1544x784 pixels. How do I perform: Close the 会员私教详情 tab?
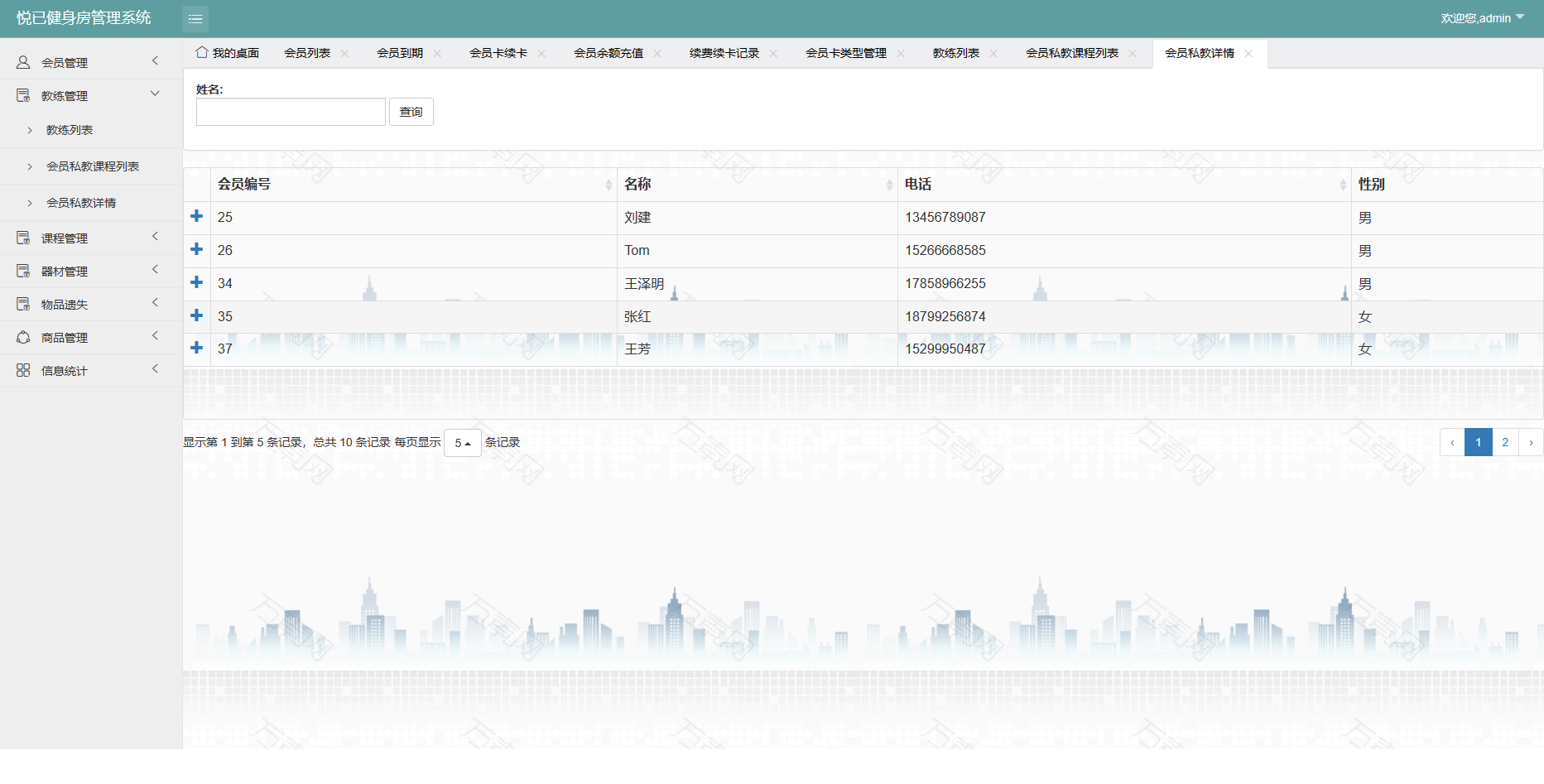[1248, 53]
